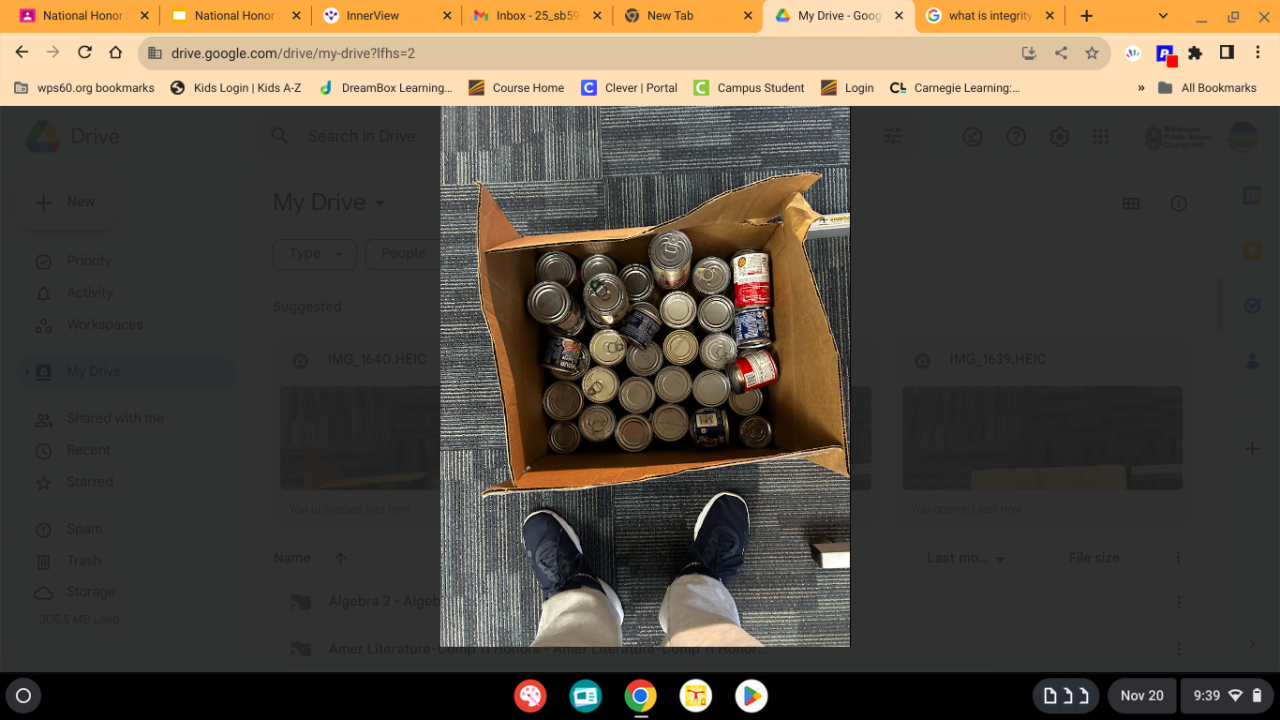Get add-ons with the side panel plus
Screen dimensions: 1280x720
click(x=1252, y=449)
